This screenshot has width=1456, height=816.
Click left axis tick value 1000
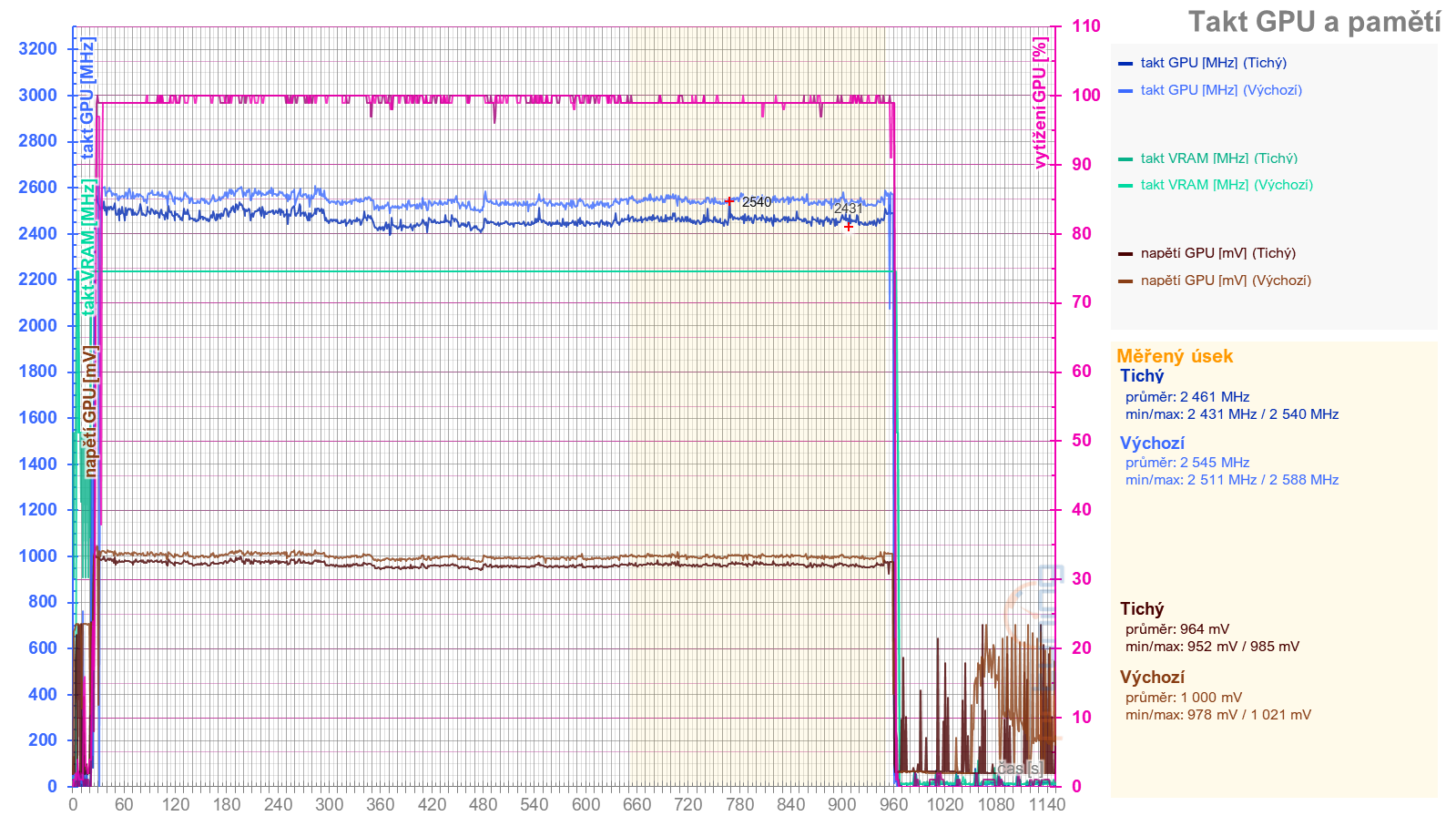point(37,556)
